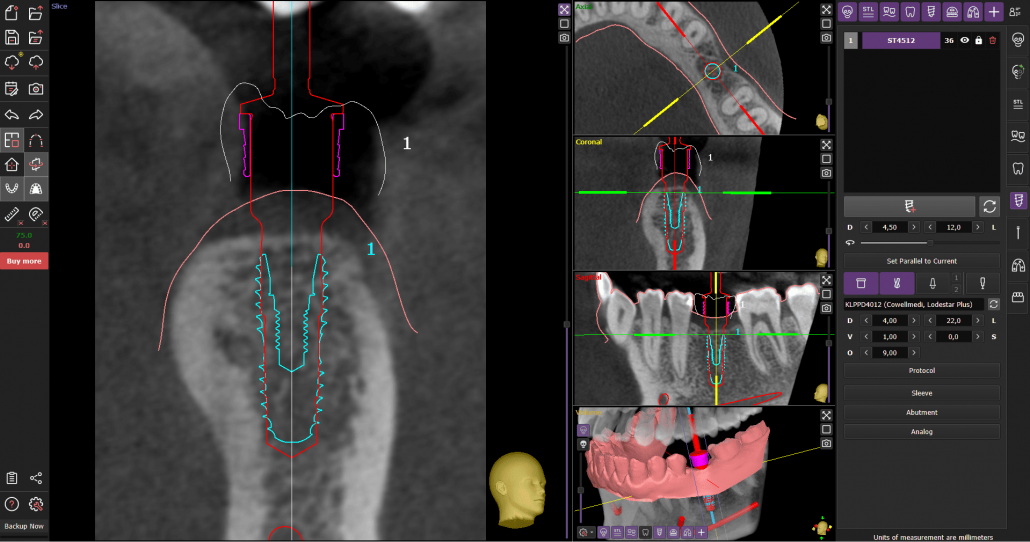Upload to cloud icon

(35, 62)
